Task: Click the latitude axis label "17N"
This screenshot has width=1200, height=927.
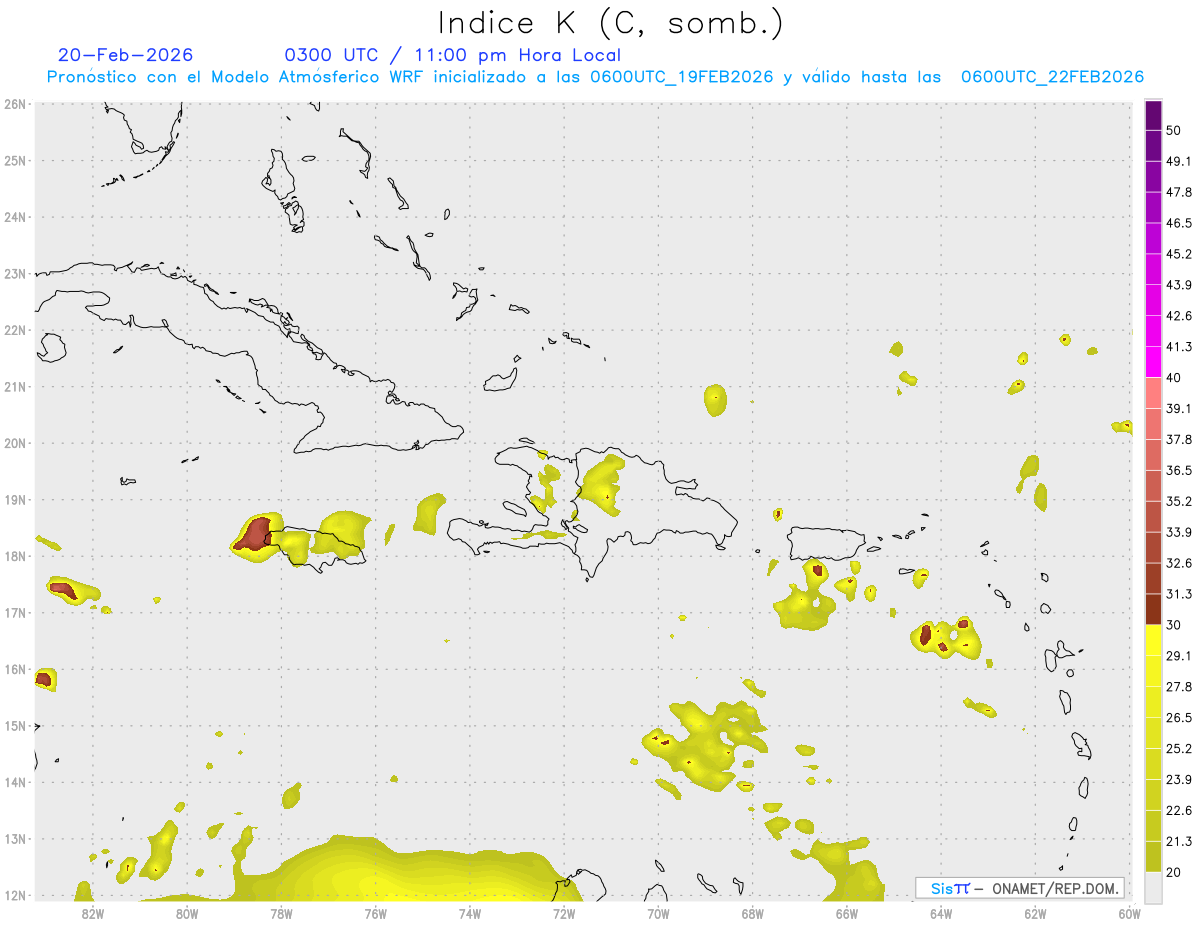Action: coord(14,612)
